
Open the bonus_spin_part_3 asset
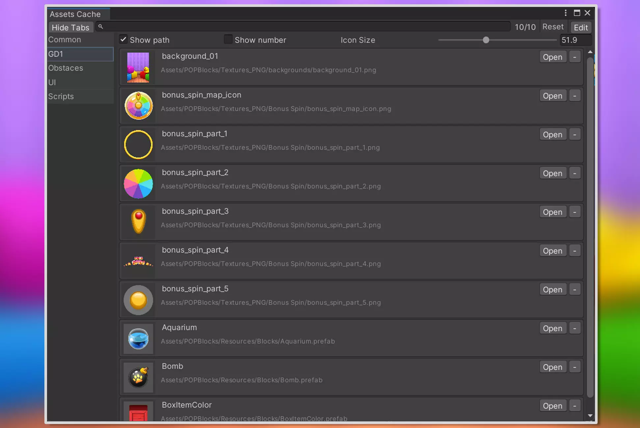[x=552, y=212]
